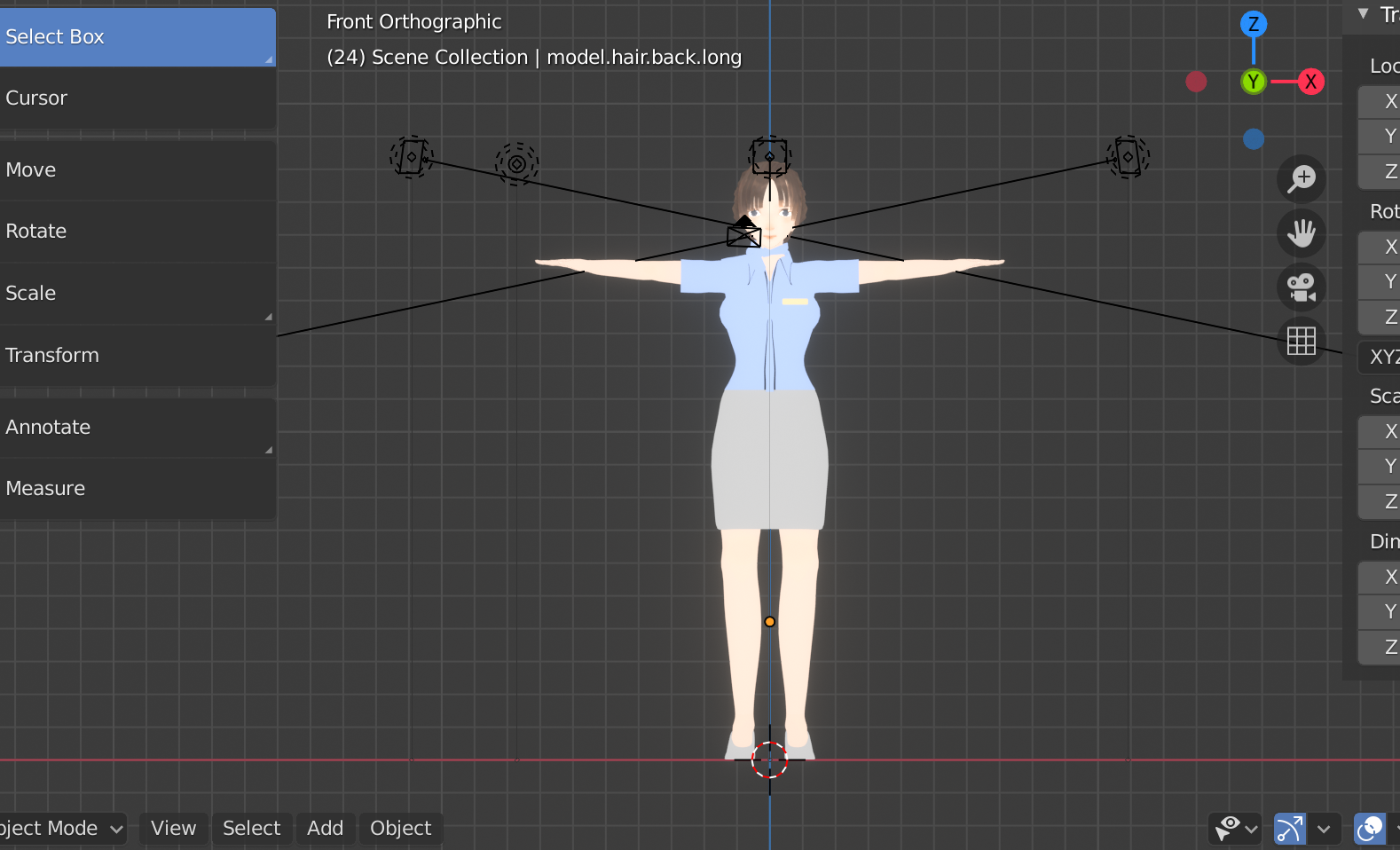Image resolution: width=1400 pixels, height=850 pixels.
Task: Click the green Y axis gizmo ball
Action: (1253, 82)
